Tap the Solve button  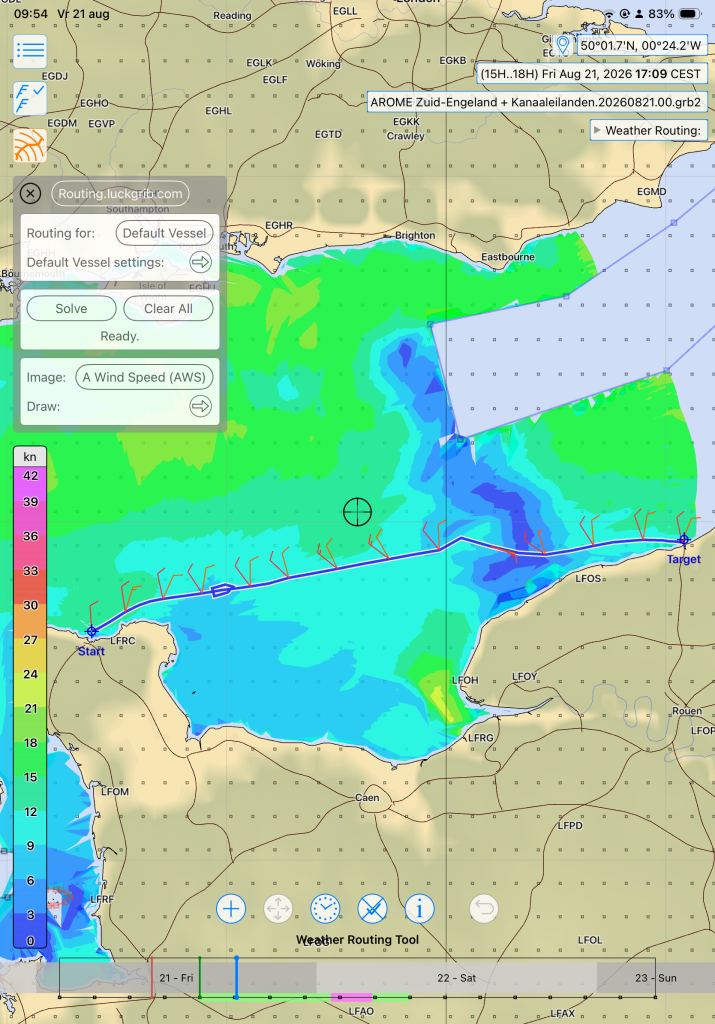coord(71,308)
